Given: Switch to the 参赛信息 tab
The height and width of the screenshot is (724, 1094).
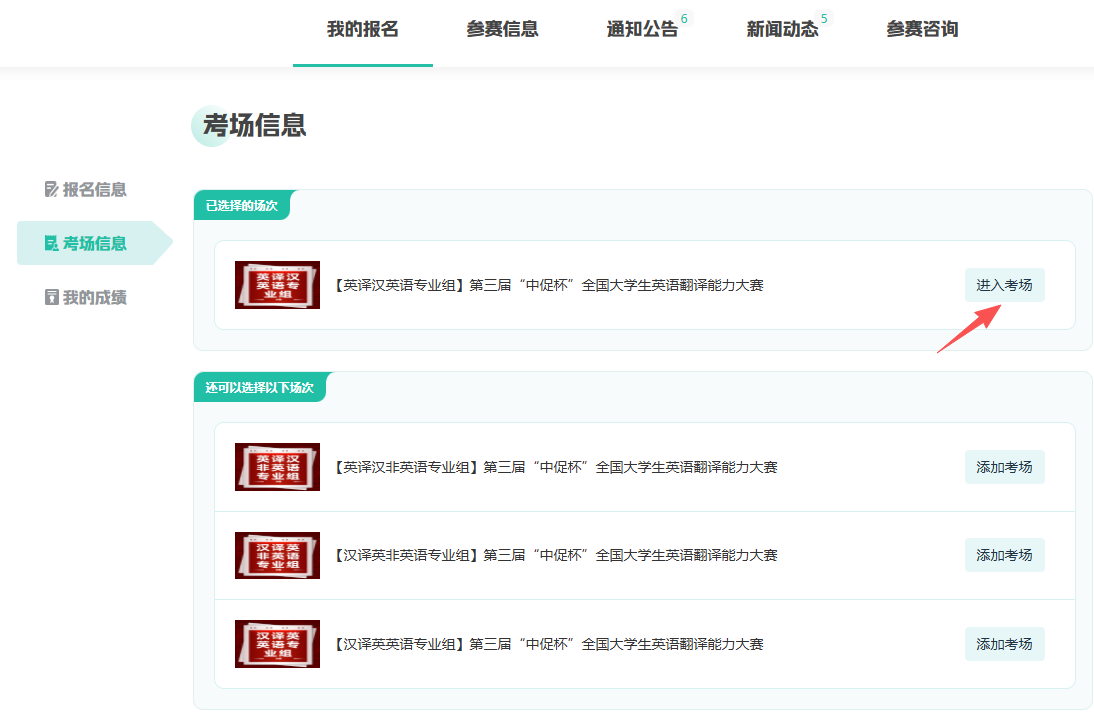Looking at the screenshot, I should [502, 29].
